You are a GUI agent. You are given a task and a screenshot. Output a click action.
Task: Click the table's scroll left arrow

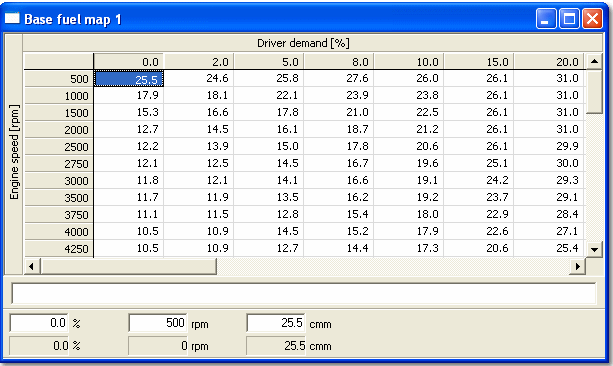click(32, 266)
